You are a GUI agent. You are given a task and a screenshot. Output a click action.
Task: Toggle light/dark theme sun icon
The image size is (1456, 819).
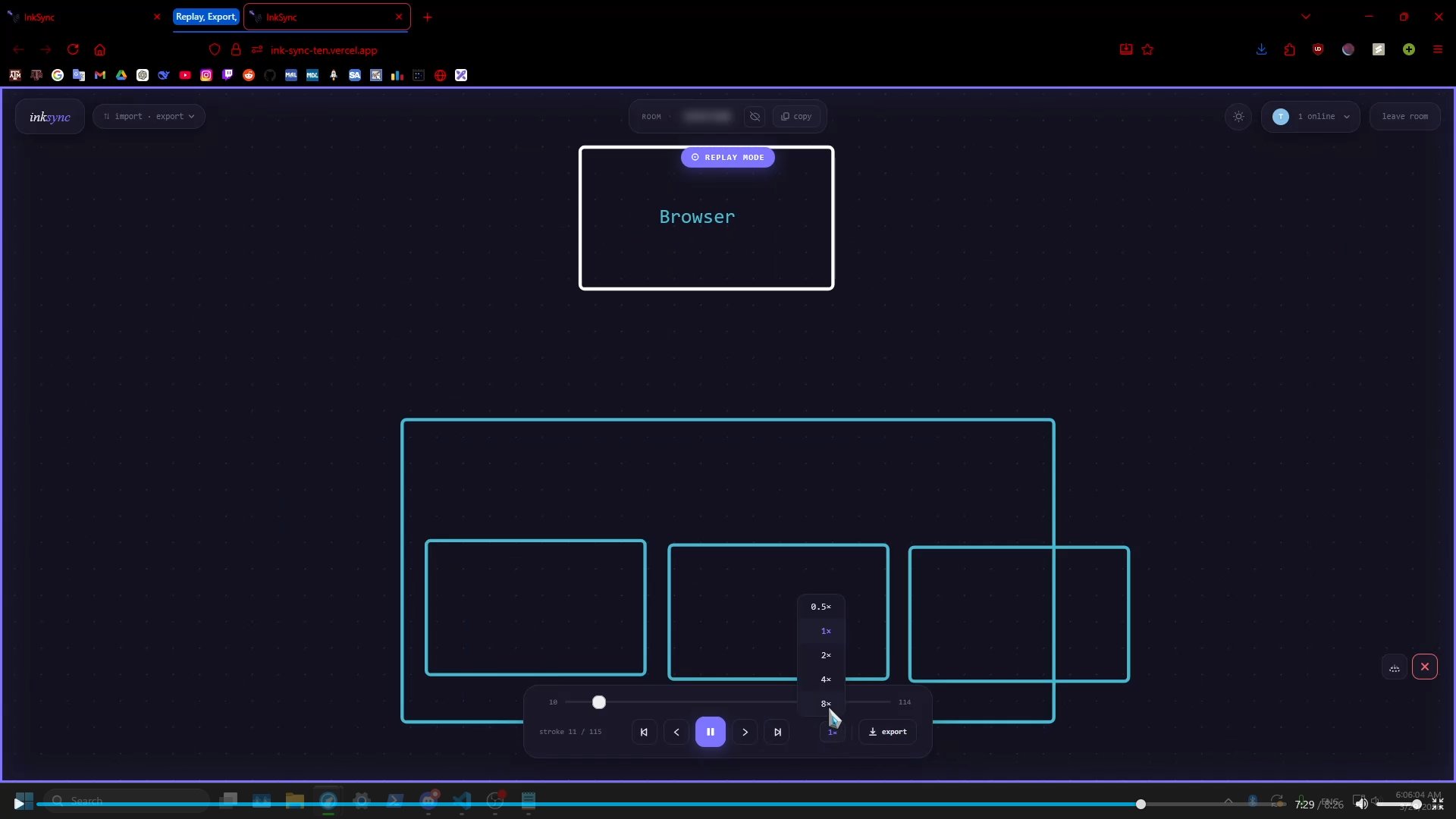pos(1238,117)
